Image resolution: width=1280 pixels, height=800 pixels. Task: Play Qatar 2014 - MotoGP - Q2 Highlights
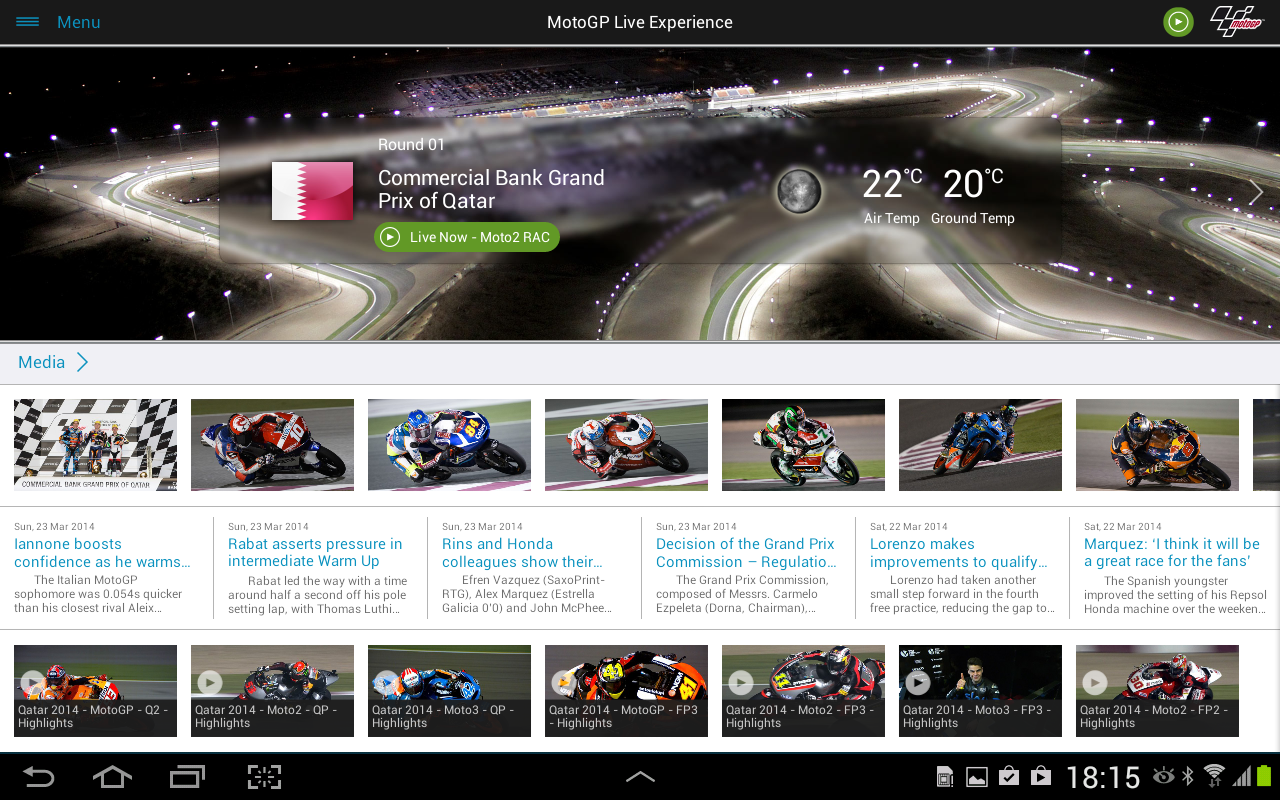95,691
